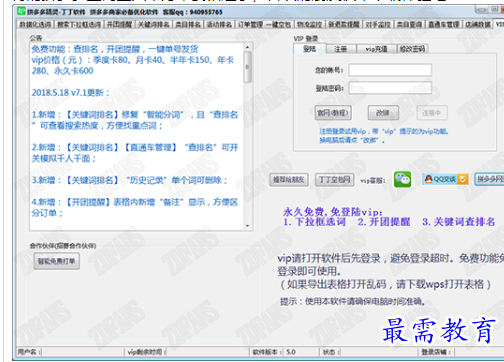The image size is (504, 362).
Task: Click the '永久免费,免登陆vip' purple text
Action: tap(333, 212)
